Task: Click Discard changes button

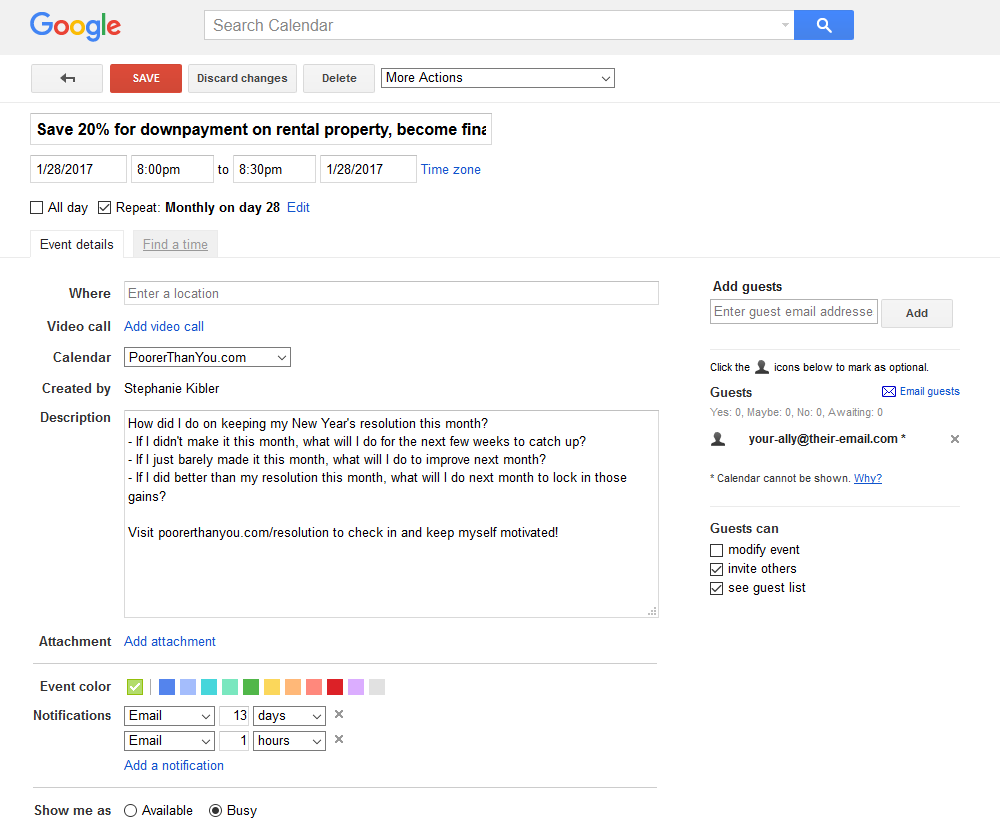Action: tap(242, 78)
